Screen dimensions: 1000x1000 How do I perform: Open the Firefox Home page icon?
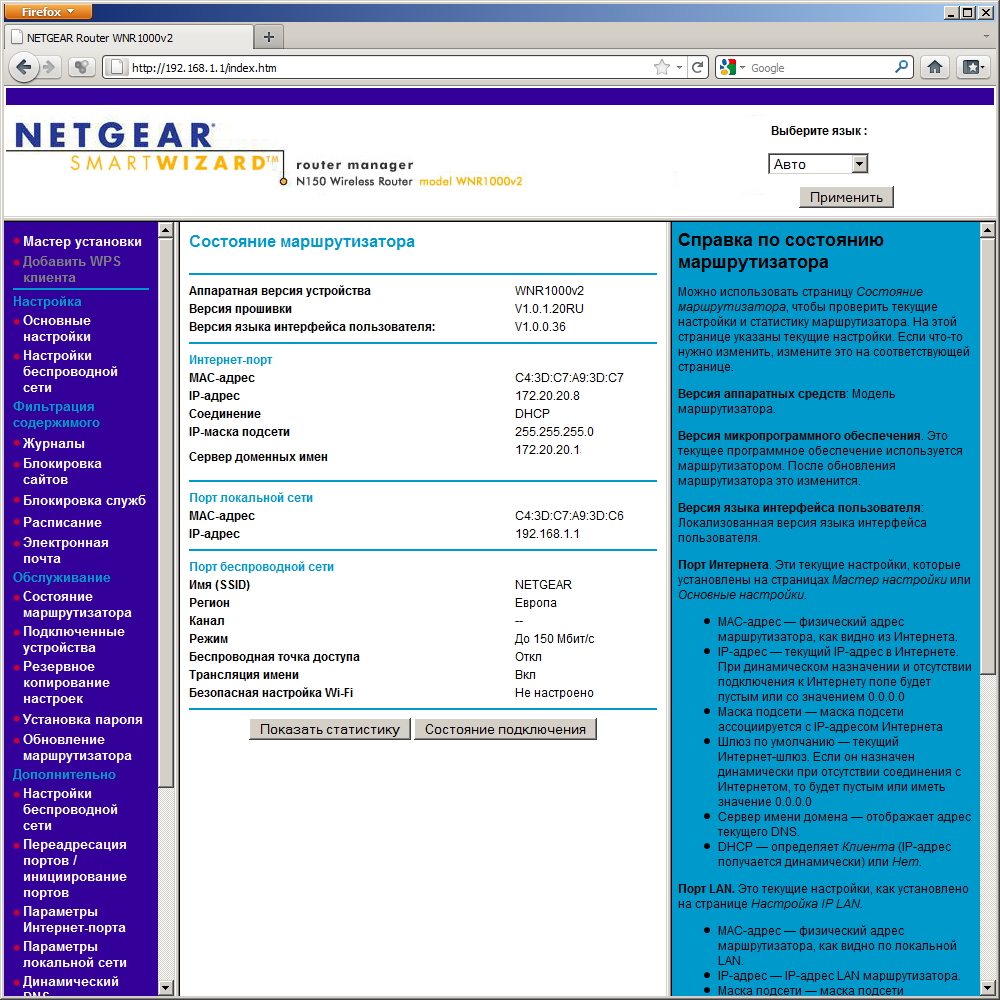(x=935, y=67)
